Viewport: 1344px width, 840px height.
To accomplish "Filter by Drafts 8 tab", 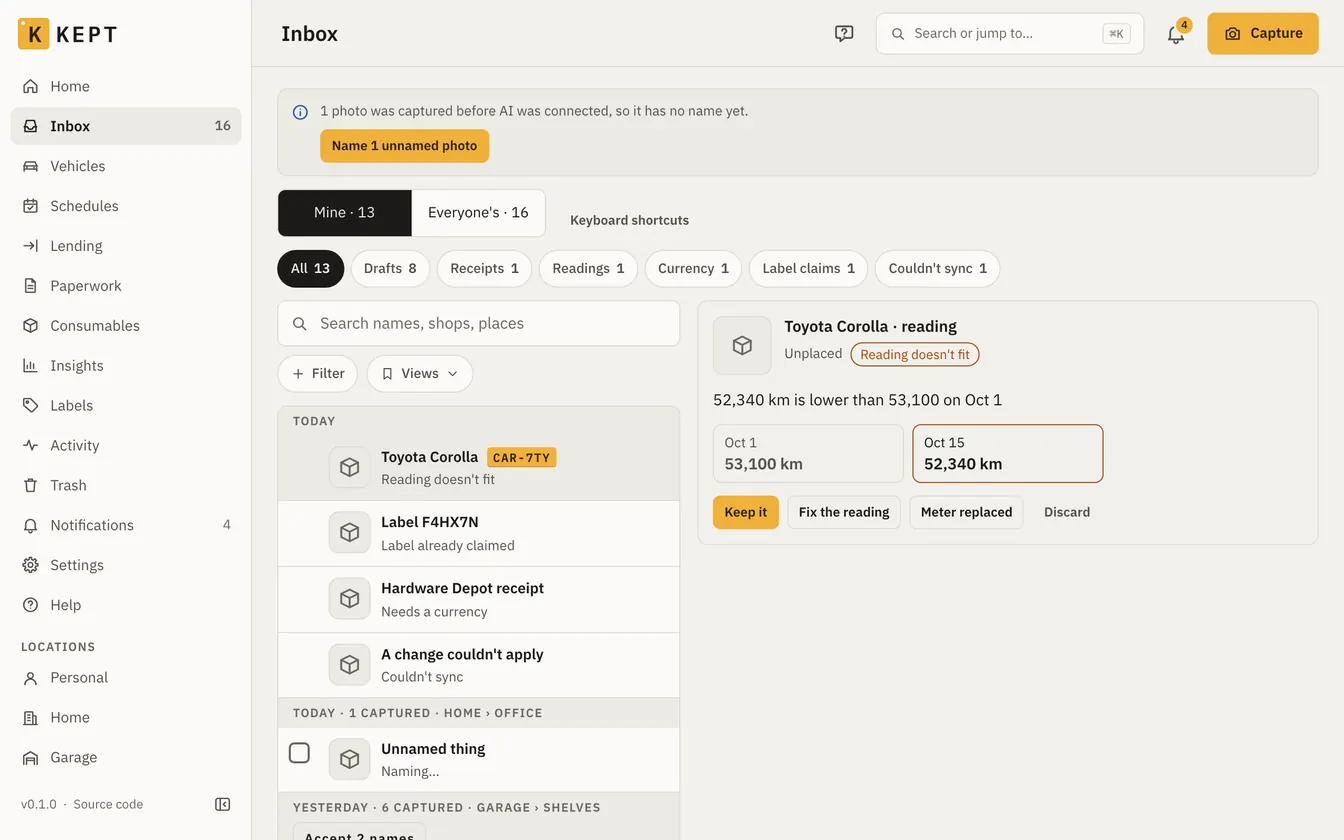I will (x=390, y=269).
